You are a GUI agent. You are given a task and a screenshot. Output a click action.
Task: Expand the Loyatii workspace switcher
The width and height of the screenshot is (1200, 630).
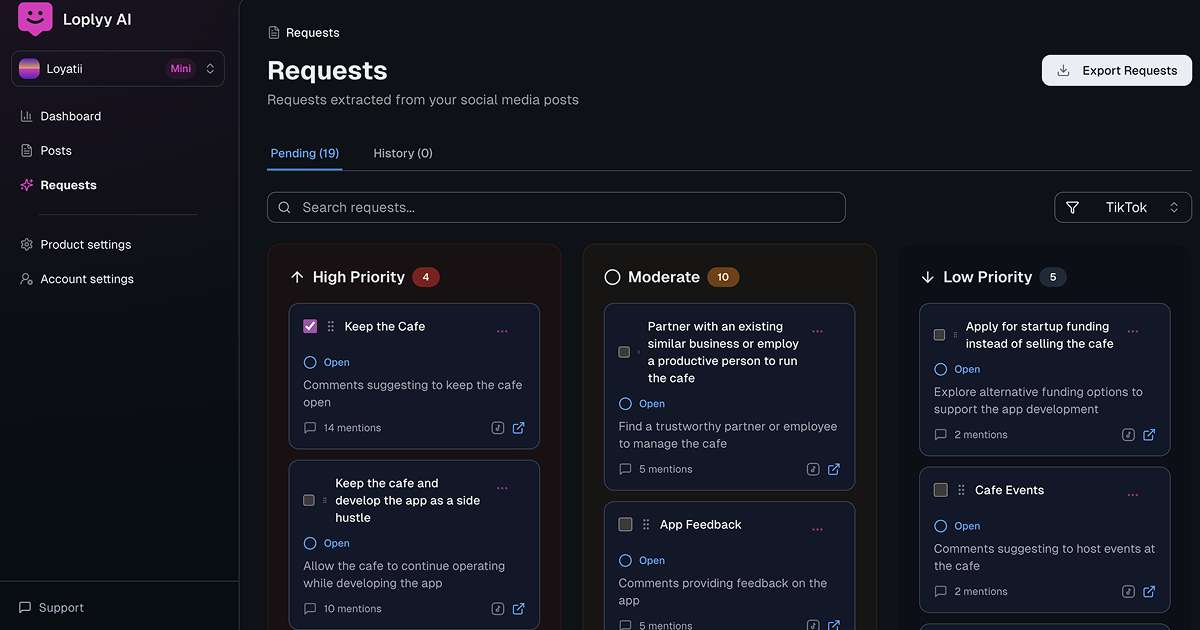click(x=118, y=69)
